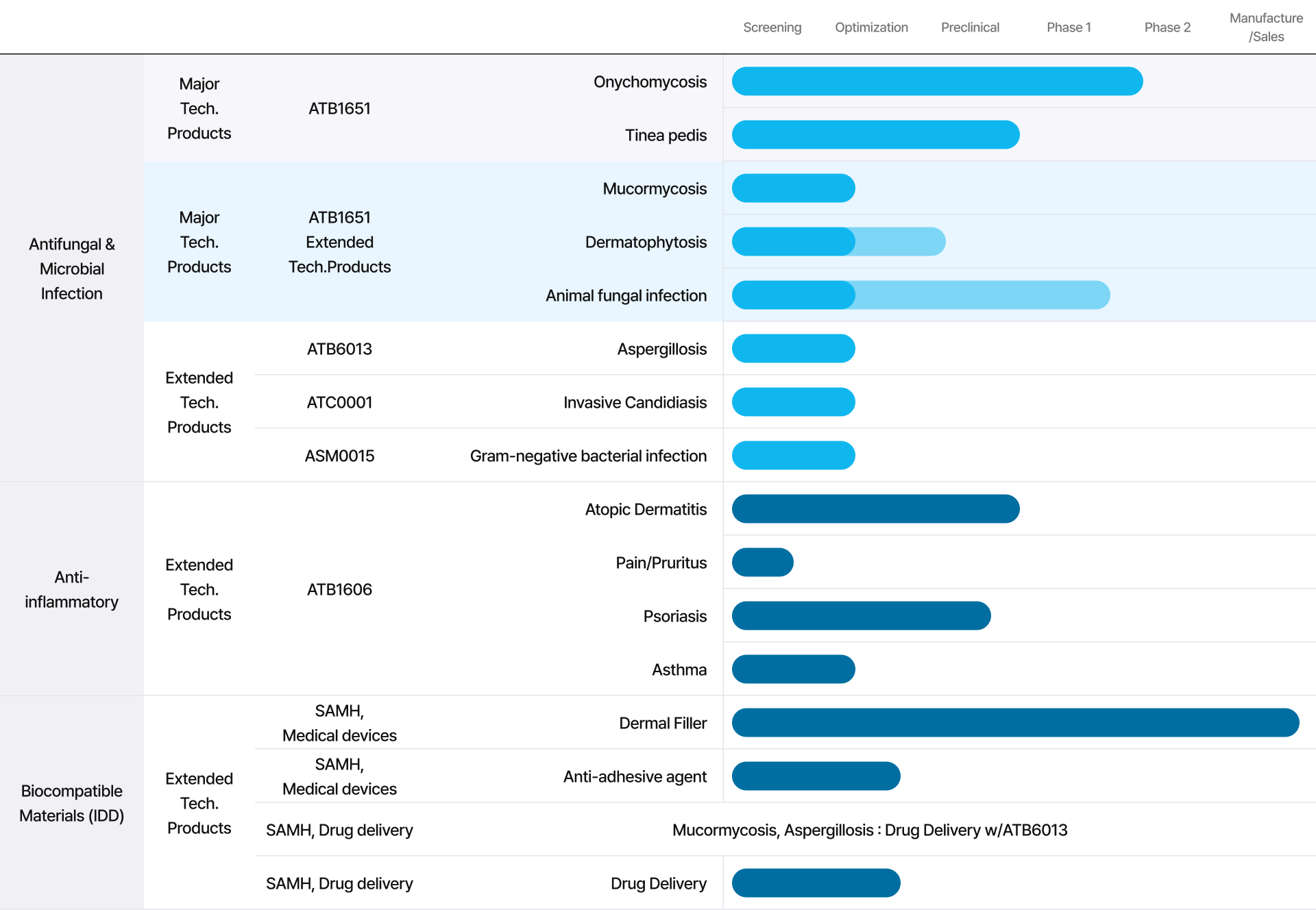Click the ASM0015 product code
Image resolution: width=1316 pixels, height=910 pixels.
pyautogui.click(x=339, y=456)
